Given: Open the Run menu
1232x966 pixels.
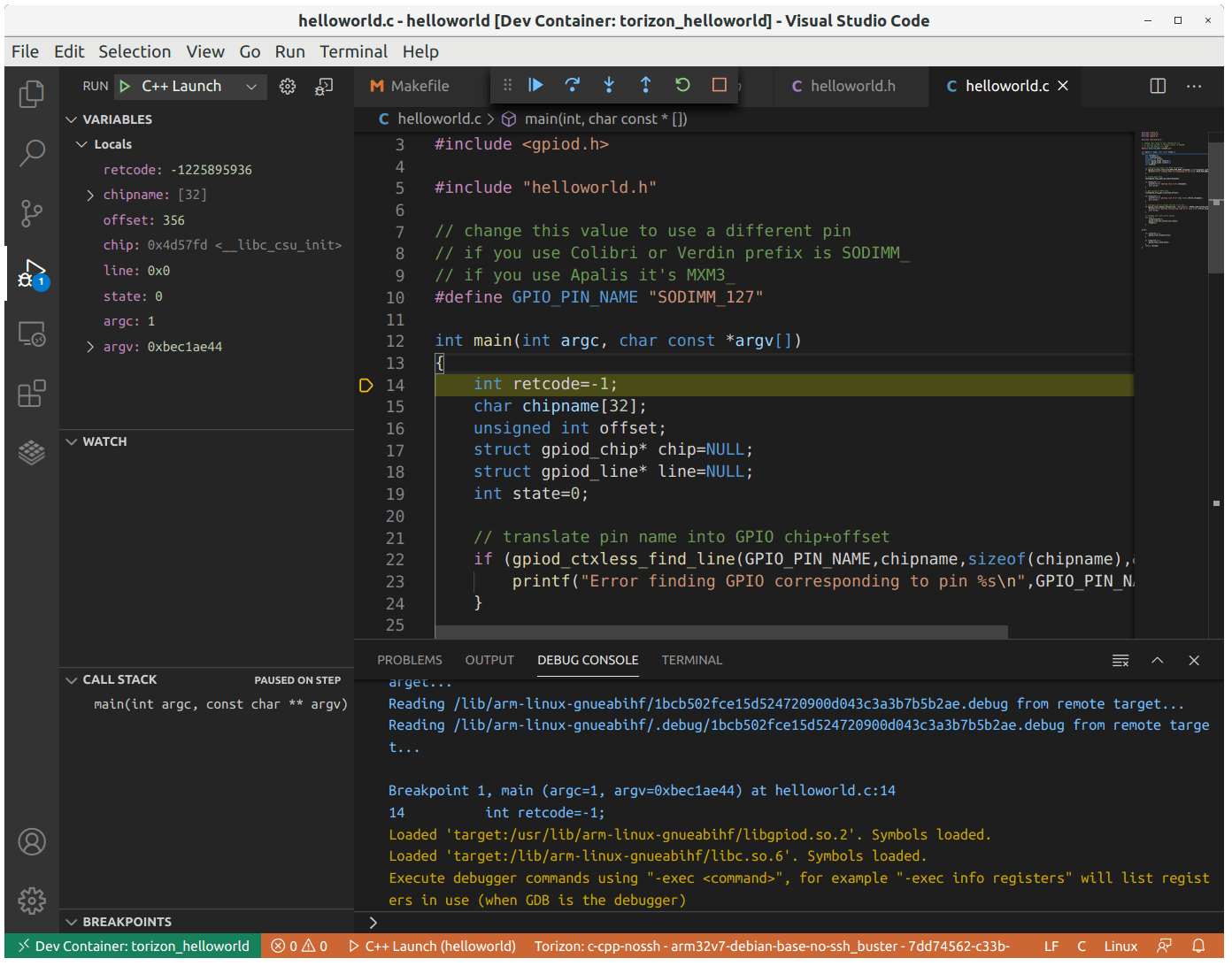Looking at the screenshot, I should pos(289,51).
